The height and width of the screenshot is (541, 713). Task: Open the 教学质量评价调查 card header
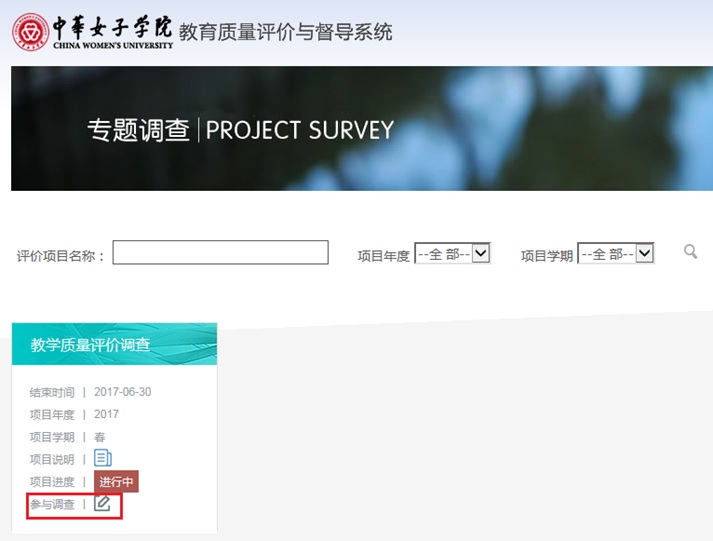tap(114, 344)
